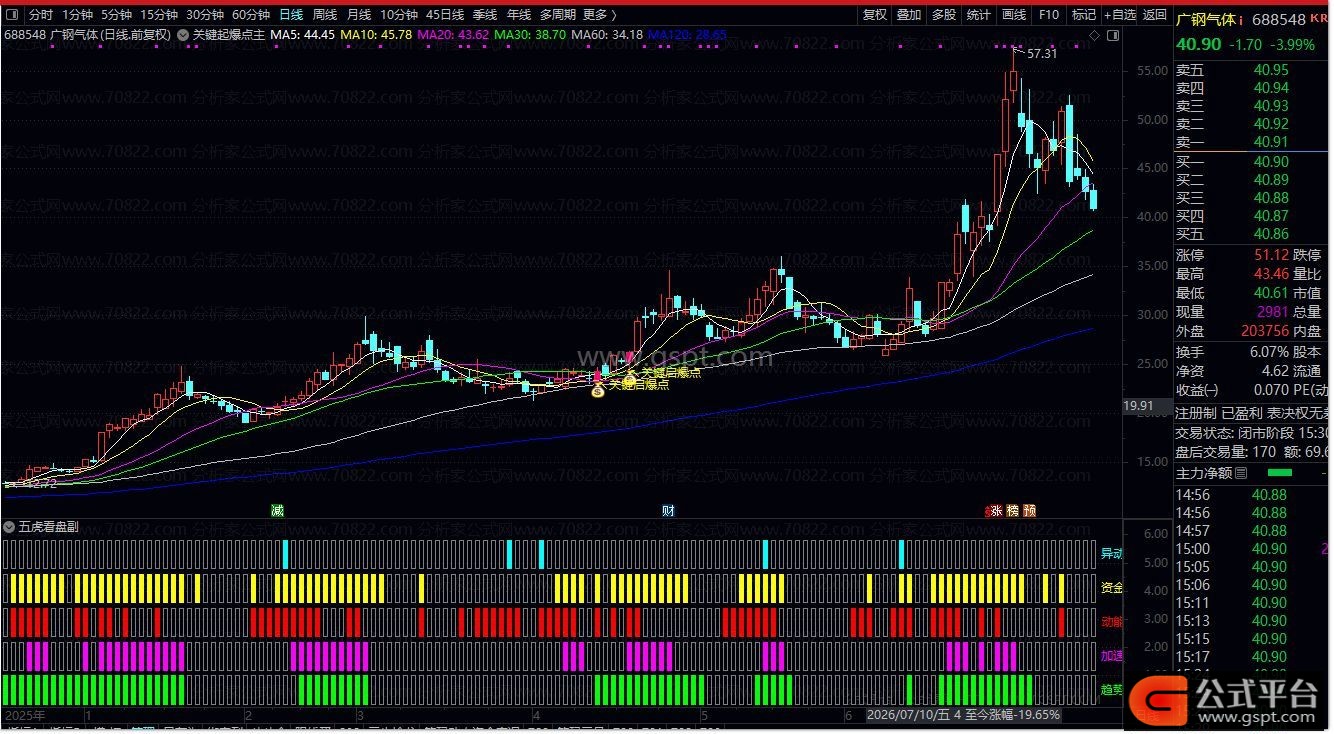This screenshot has height=734, width=1334.
Task: Click the MA10: 45.78 legend value
Action: 376,35
